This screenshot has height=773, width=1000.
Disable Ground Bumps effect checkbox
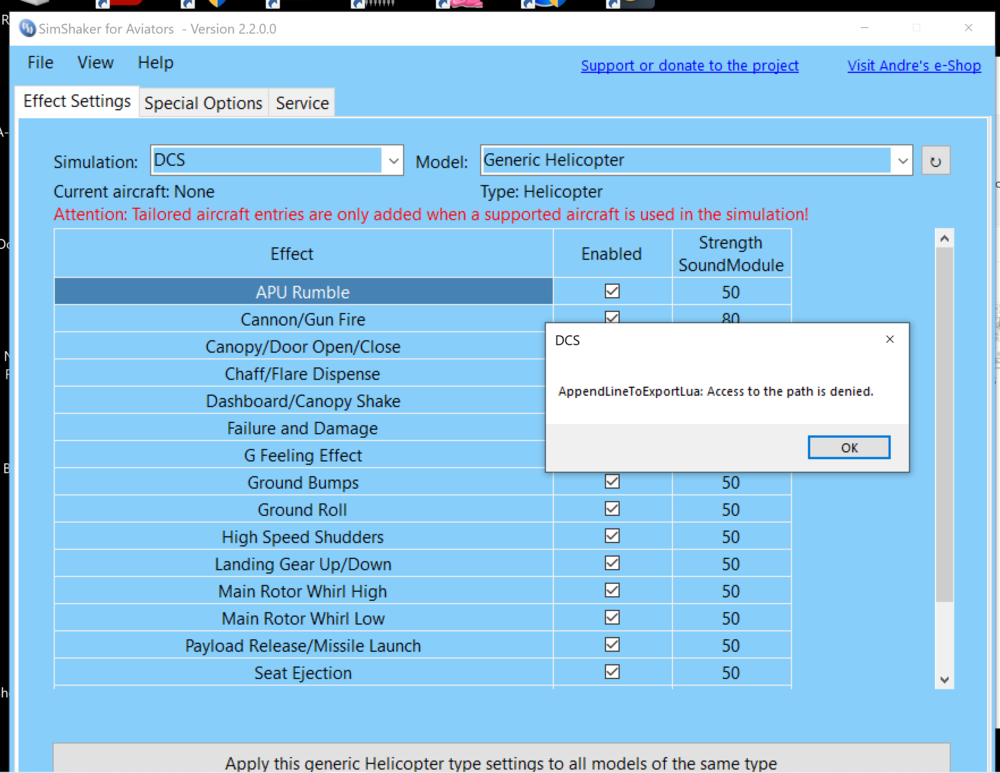[x=612, y=482]
